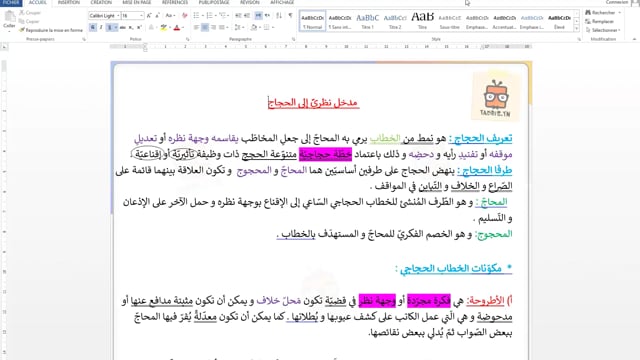Toggle underline formatting
640x360 pixels.
click(x=109, y=27)
